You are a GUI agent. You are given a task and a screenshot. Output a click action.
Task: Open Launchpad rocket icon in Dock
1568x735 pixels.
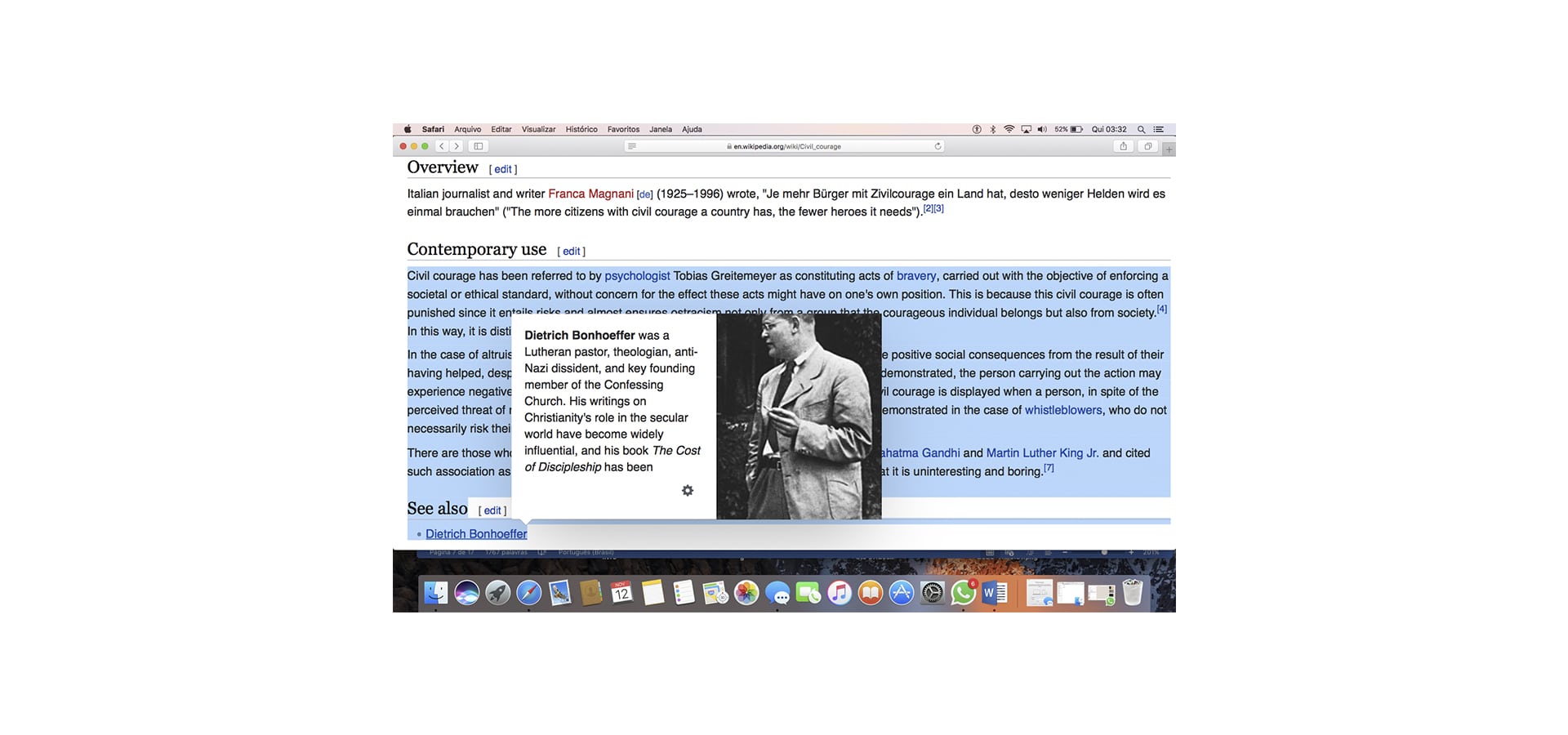point(498,593)
